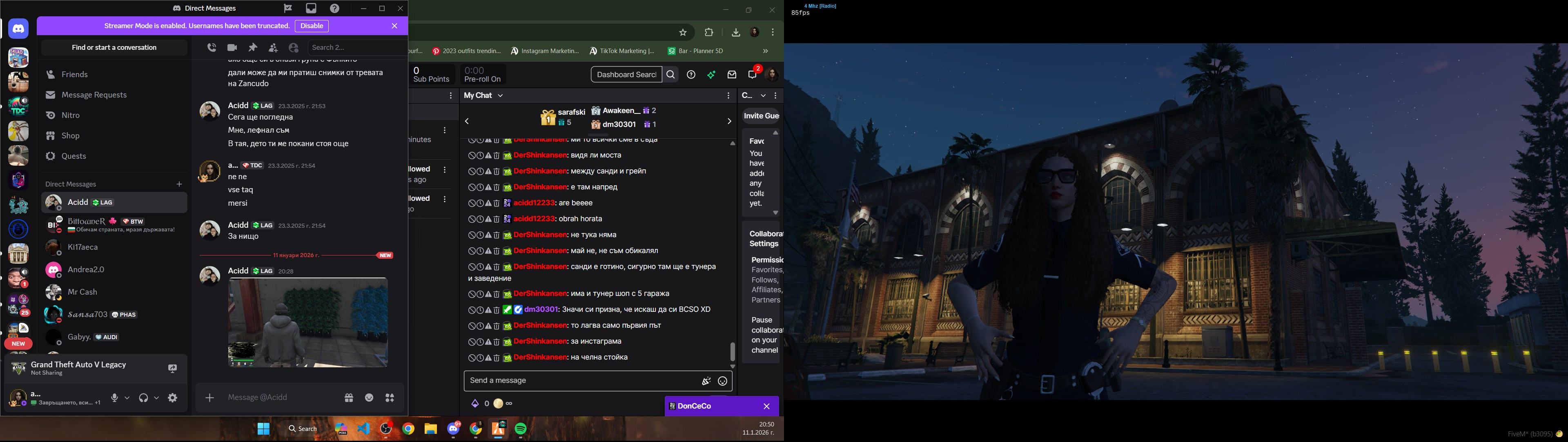The width and height of the screenshot is (1568, 442).
Task: Open Message Requests in Discord
Action: pyautogui.click(x=114, y=95)
